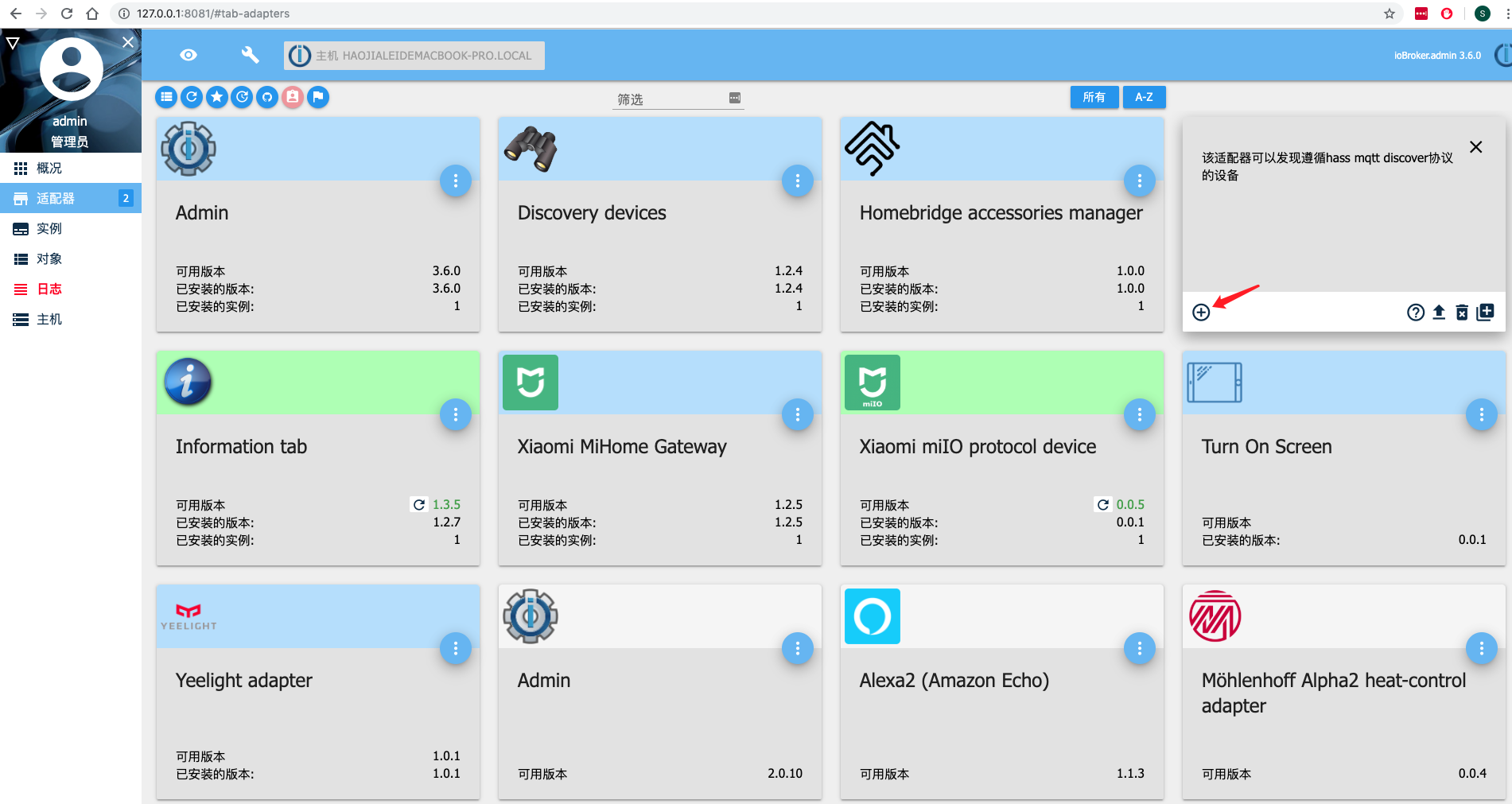Open Admin 2.0.10 card options menu
Screen dimensions: 1512x804
pyautogui.click(x=798, y=649)
